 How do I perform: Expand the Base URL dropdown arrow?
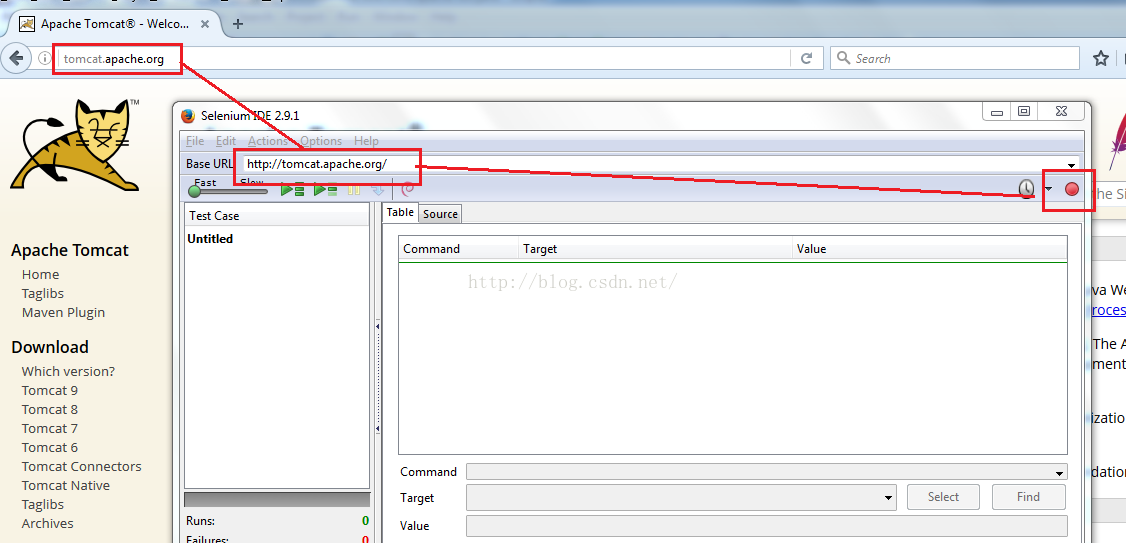coord(1072,164)
